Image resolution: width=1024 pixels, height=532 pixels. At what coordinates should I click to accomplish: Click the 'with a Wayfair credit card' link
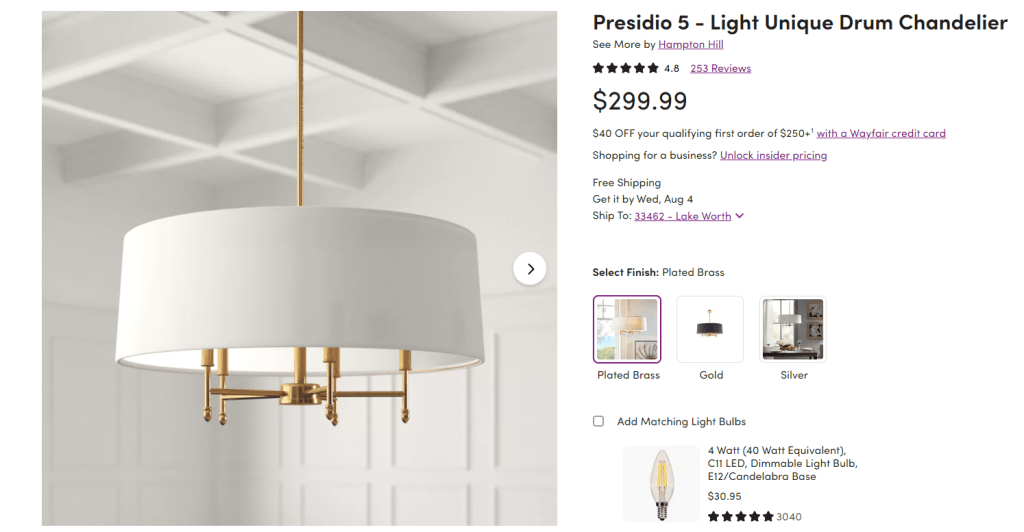881,133
